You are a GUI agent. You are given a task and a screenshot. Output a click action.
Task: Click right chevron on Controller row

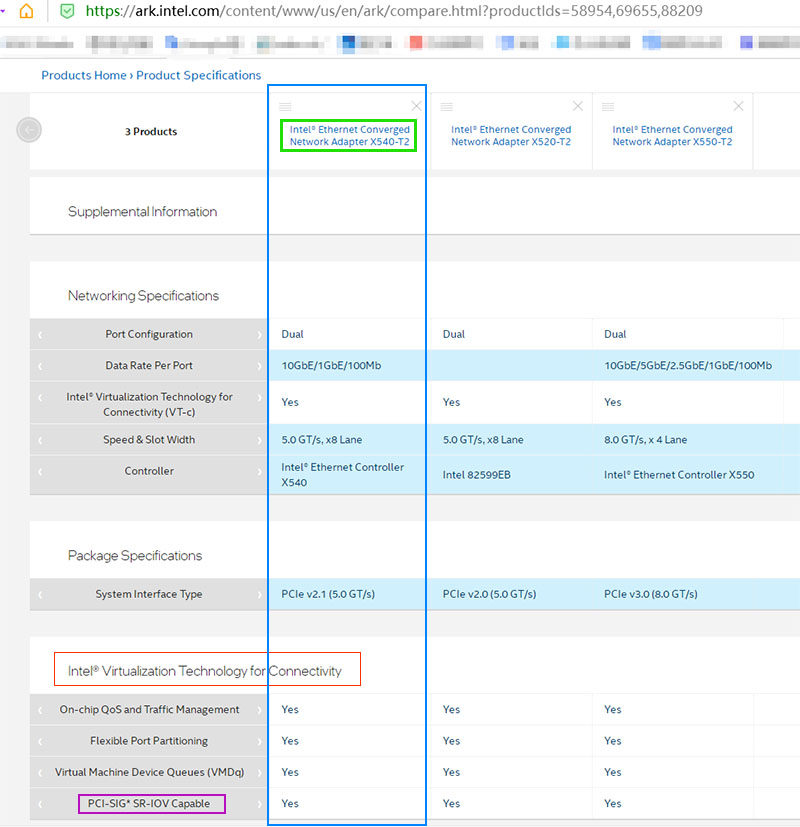(259, 471)
